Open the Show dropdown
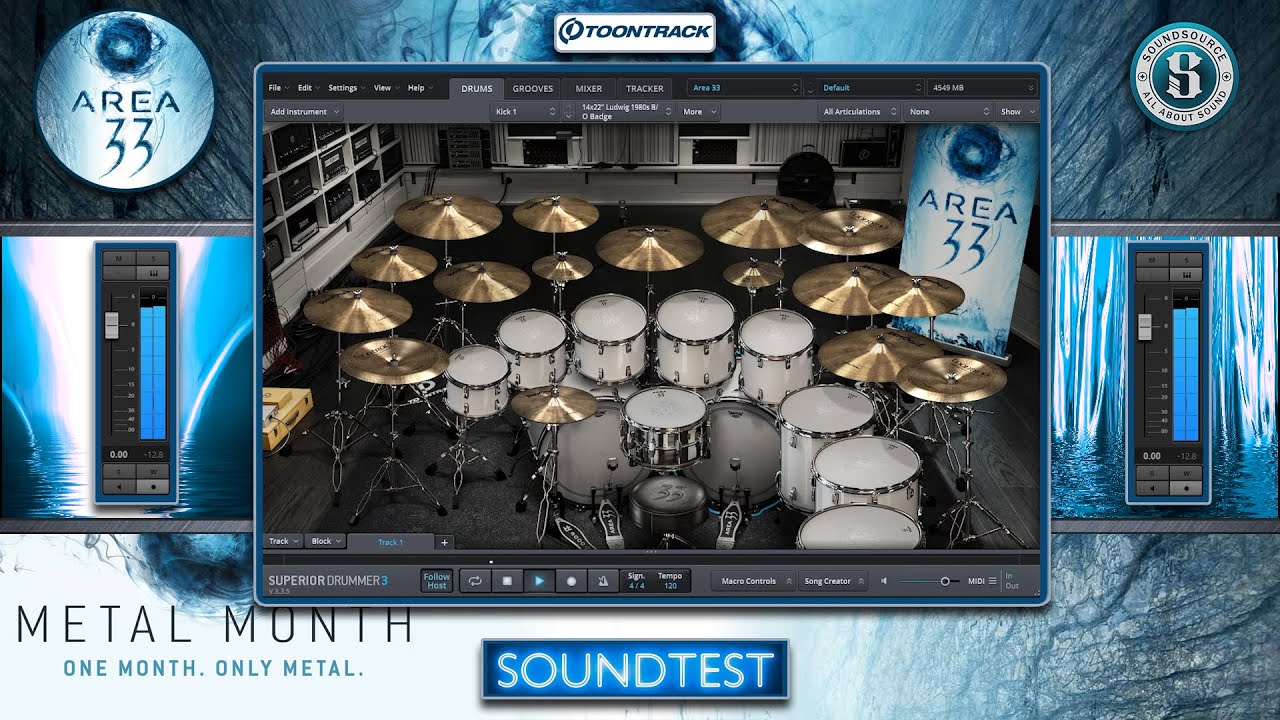This screenshot has width=1280, height=720. tap(1017, 112)
